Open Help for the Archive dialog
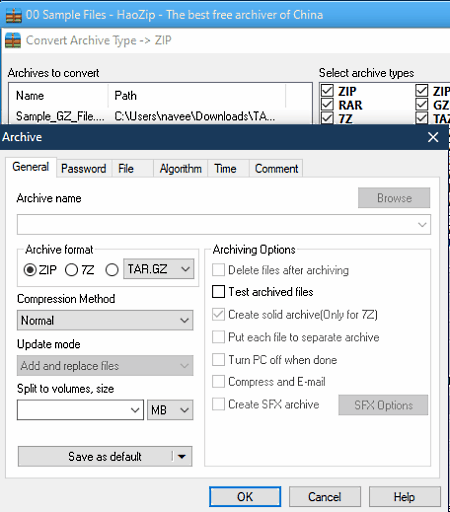This screenshot has width=450, height=512. click(405, 497)
